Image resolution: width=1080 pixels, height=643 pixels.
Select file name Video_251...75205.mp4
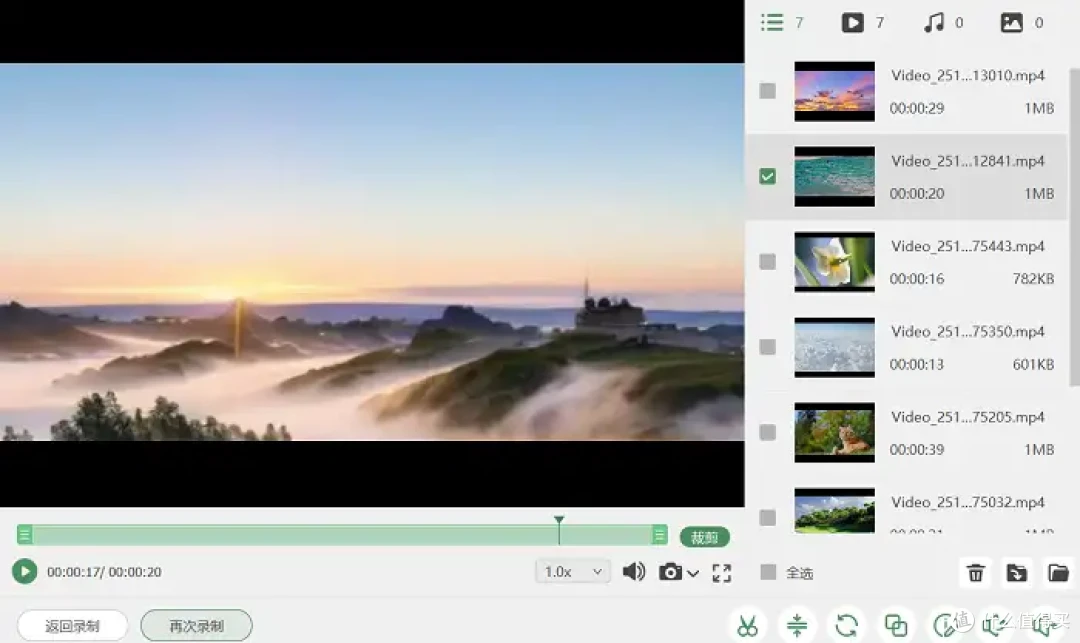(968, 417)
